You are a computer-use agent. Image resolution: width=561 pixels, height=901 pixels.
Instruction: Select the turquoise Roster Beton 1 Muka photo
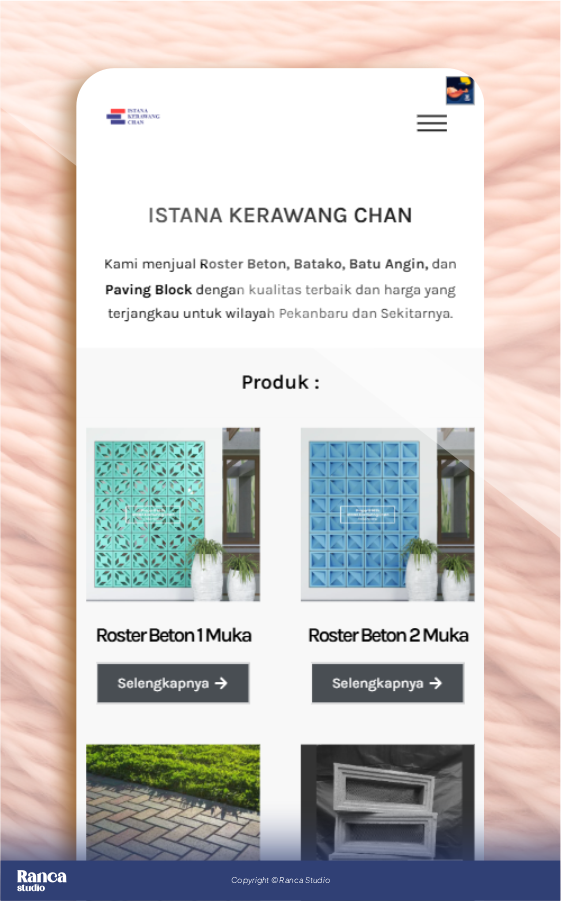(x=173, y=514)
